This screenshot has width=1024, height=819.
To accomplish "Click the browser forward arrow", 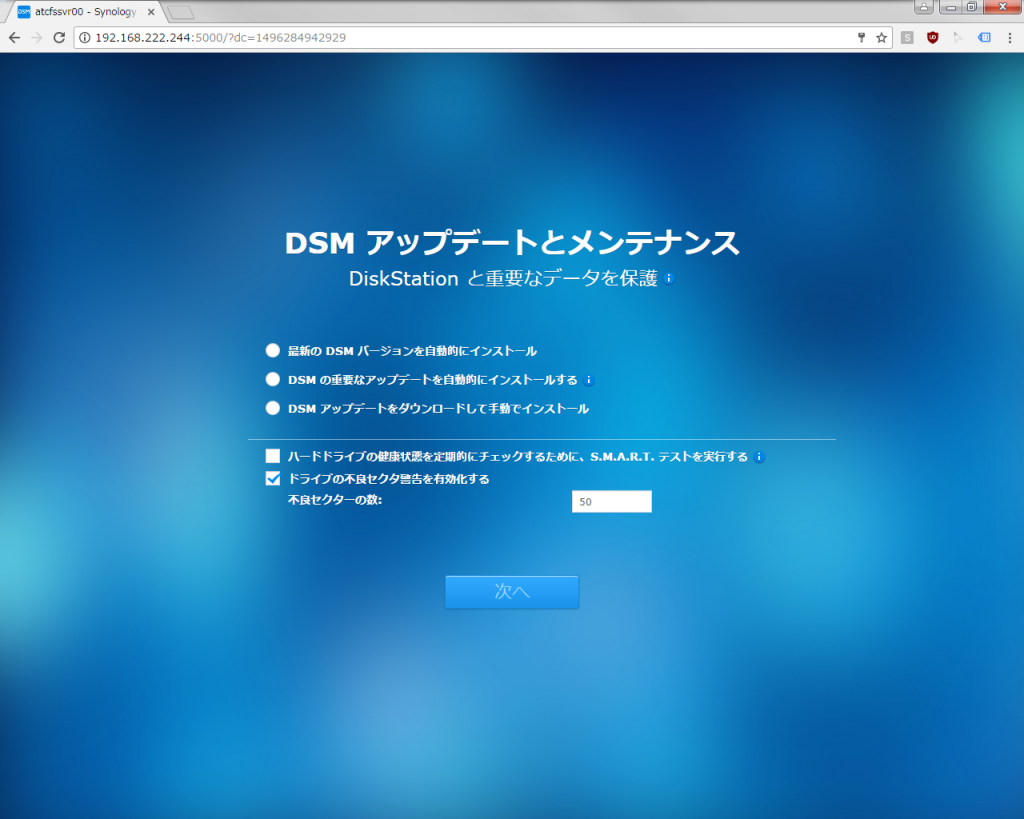I will point(37,38).
